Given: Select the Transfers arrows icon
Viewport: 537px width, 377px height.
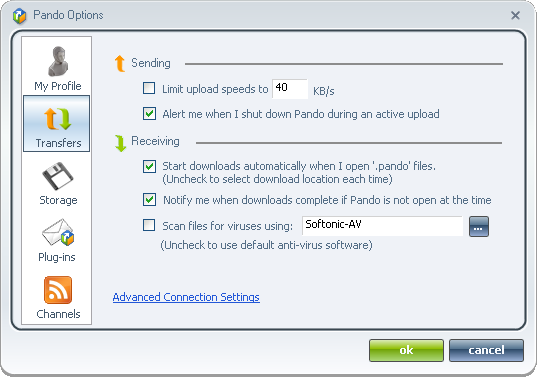Looking at the screenshot, I should click(57, 119).
